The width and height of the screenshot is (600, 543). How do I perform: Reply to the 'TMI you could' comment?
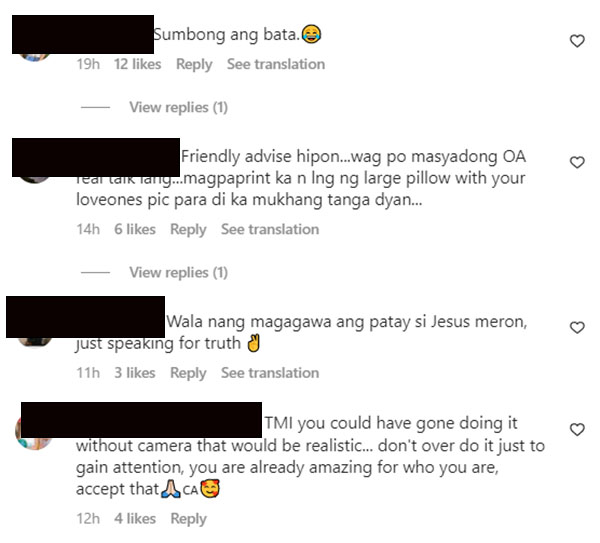(188, 519)
